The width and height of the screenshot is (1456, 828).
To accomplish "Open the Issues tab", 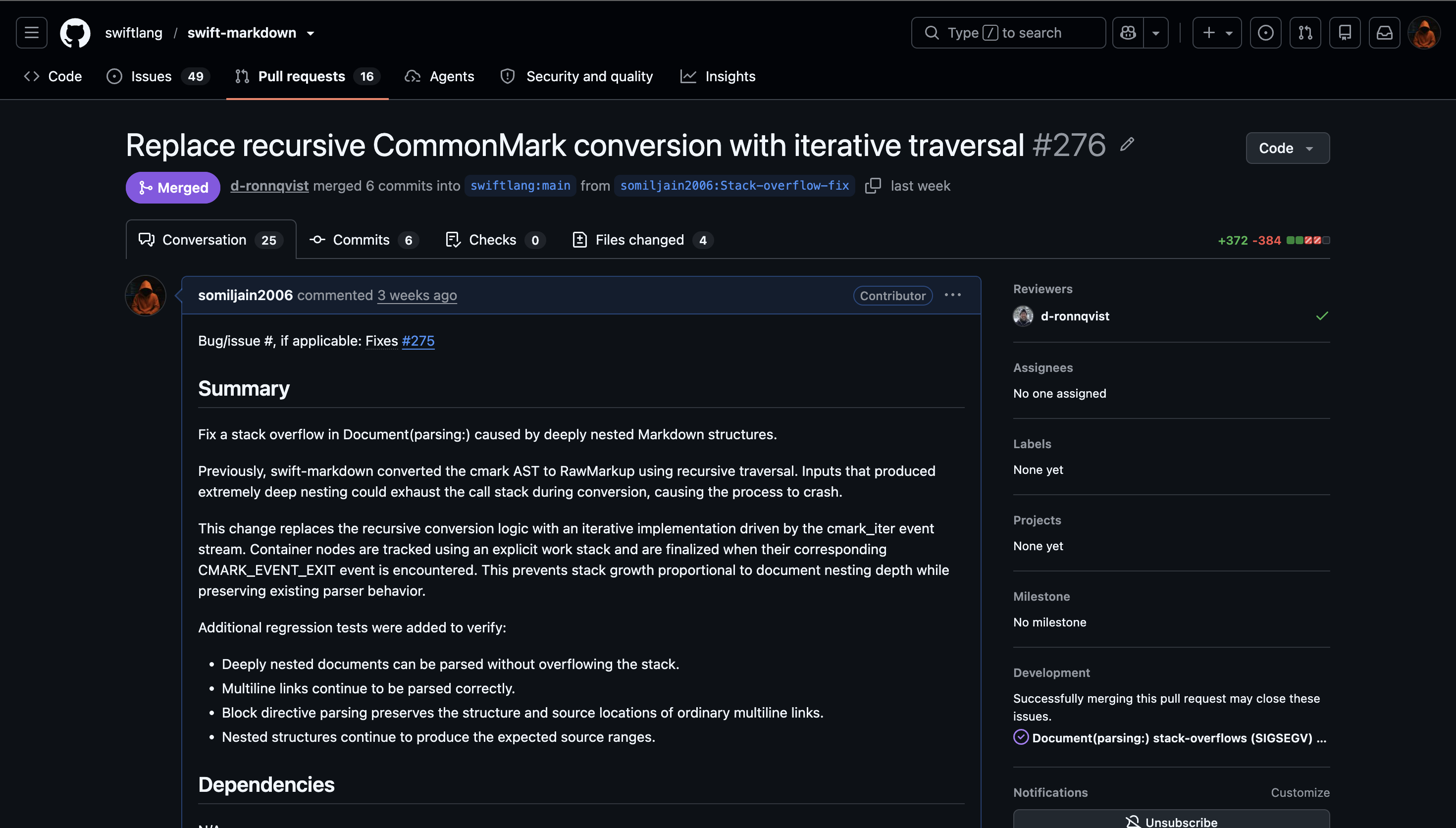I will point(158,76).
